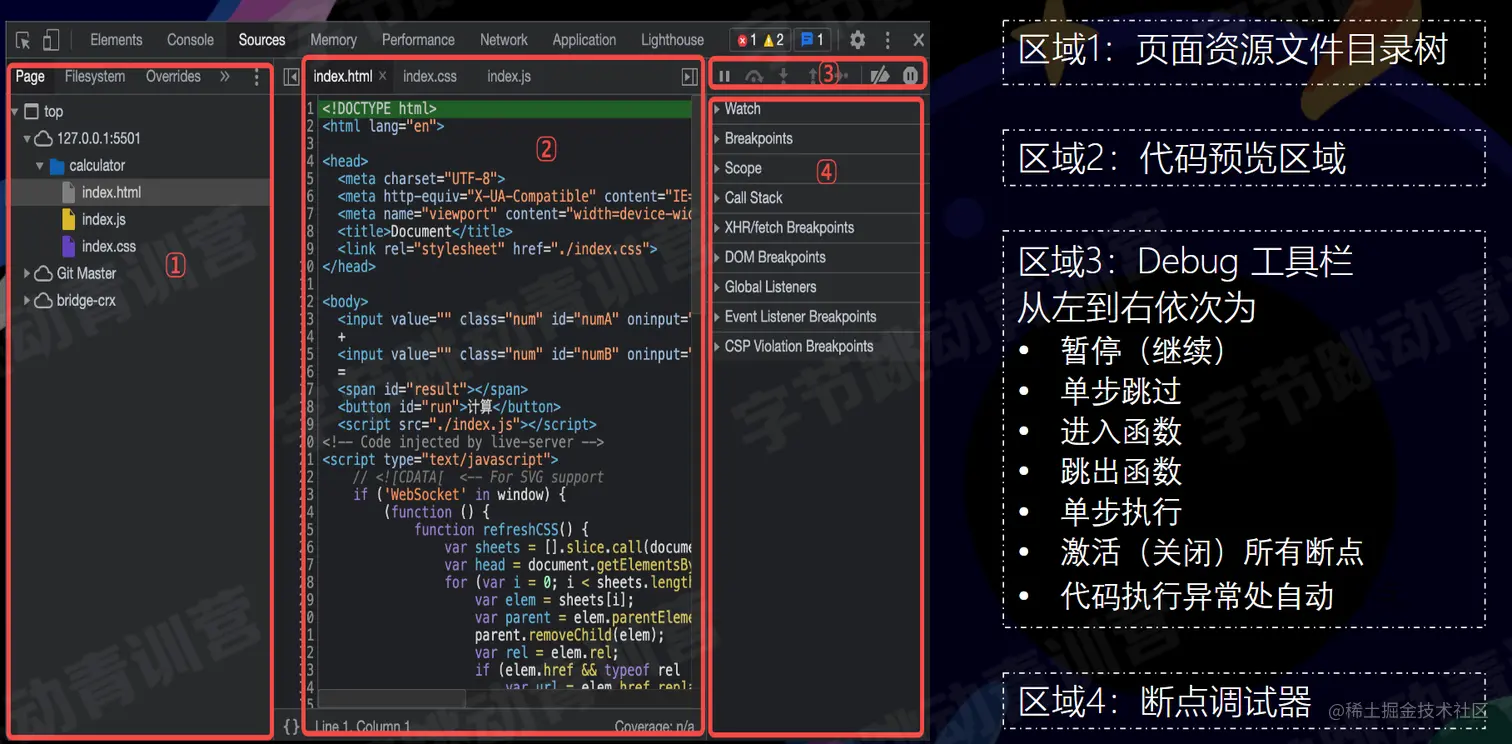The image size is (1512, 744).
Task: Toggle the device toolbar icon
Action: pyautogui.click(x=51, y=40)
